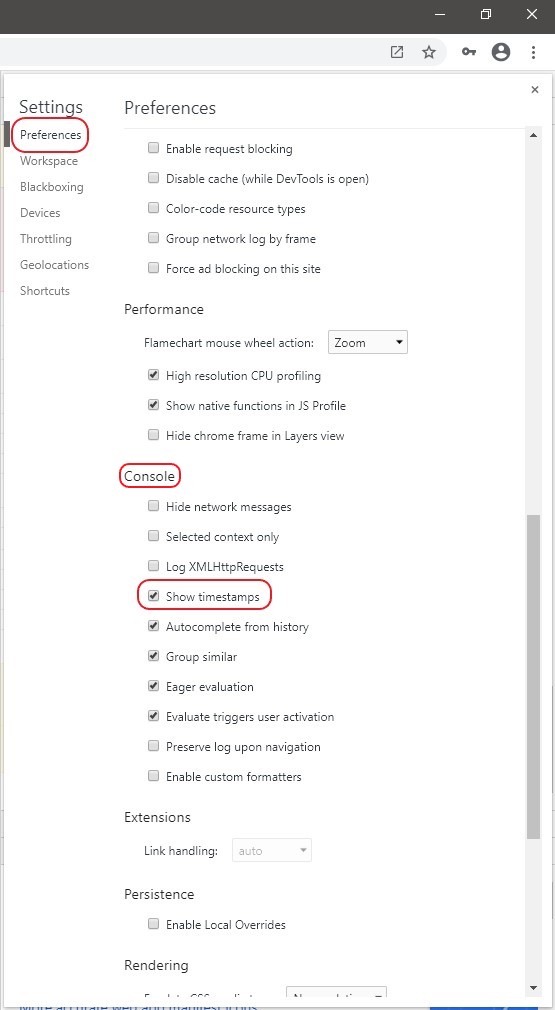Go to the Blackboxing settings tab
The height and width of the screenshot is (1010, 555).
point(52,187)
